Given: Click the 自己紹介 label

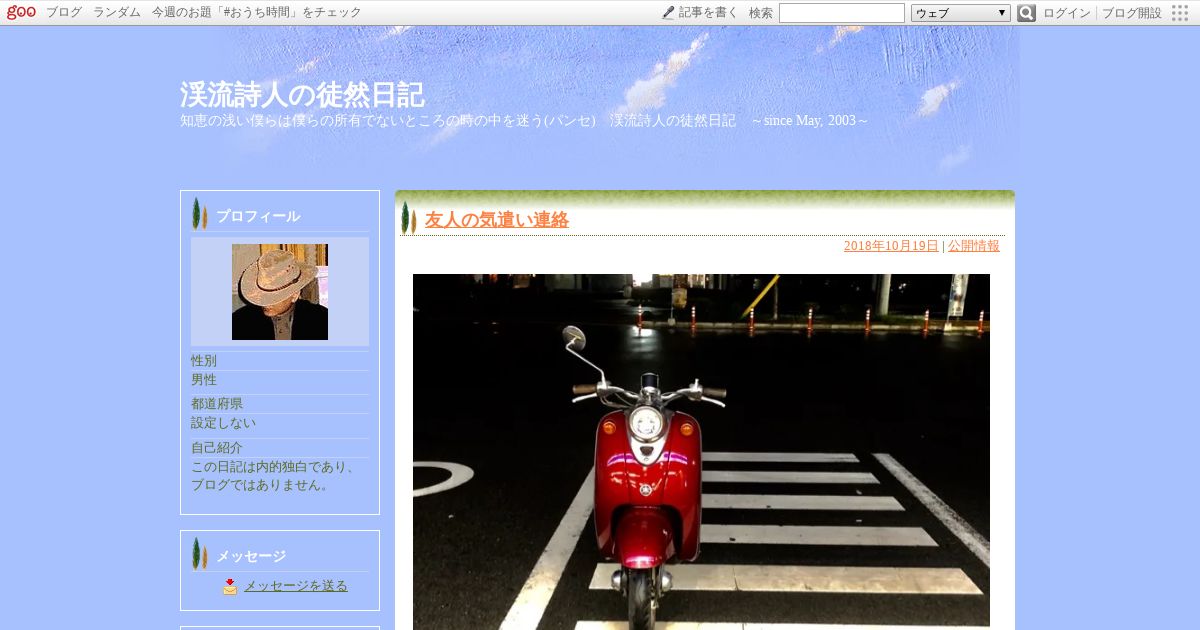Looking at the screenshot, I should [217, 448].
